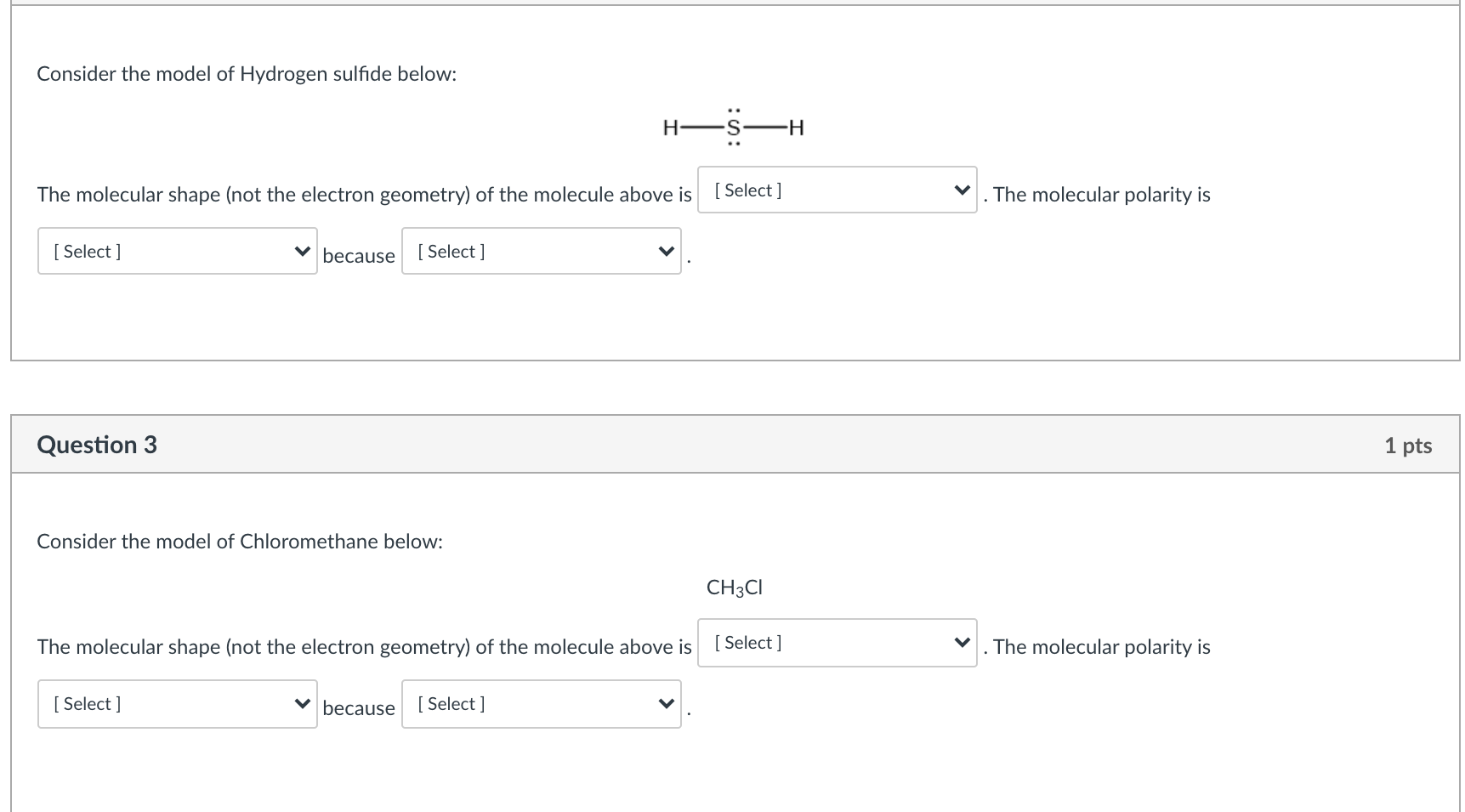Click the sulfur atom in the Lewis structure
Screen dimensions: 1465x812
[734, 128]
